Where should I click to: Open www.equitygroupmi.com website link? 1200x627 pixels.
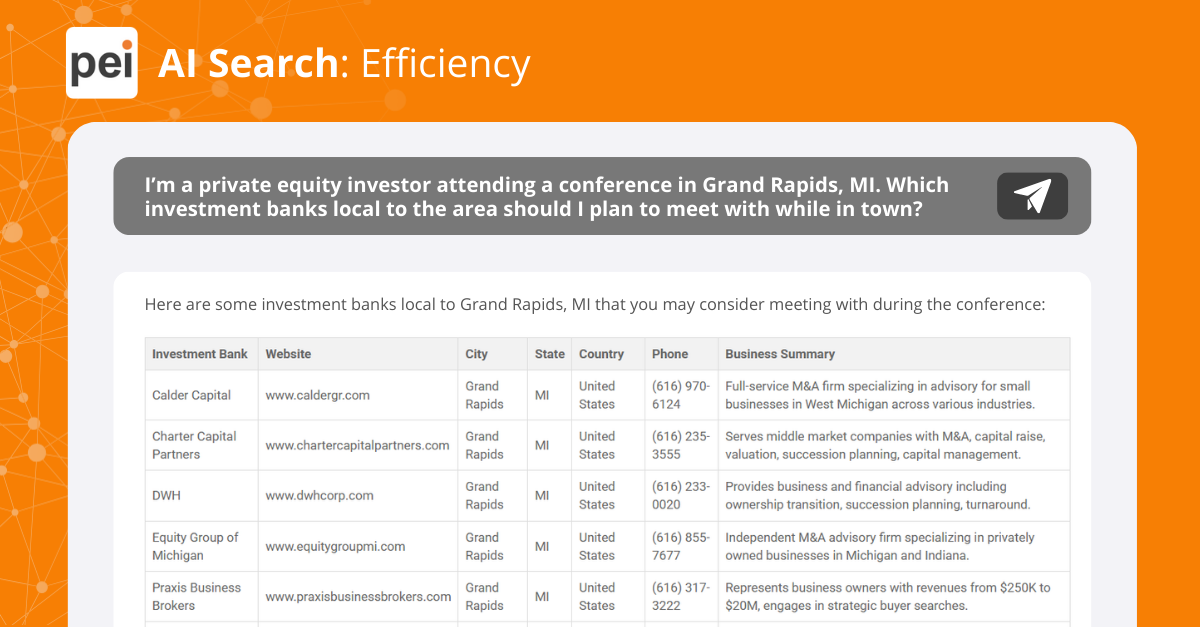336,546
